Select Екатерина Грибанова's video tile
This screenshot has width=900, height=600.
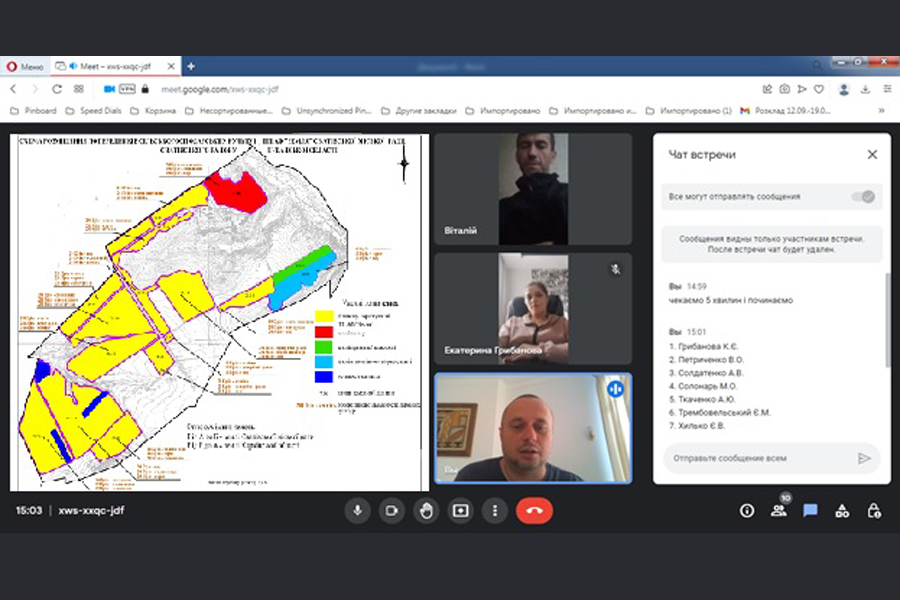pos(533,309)
